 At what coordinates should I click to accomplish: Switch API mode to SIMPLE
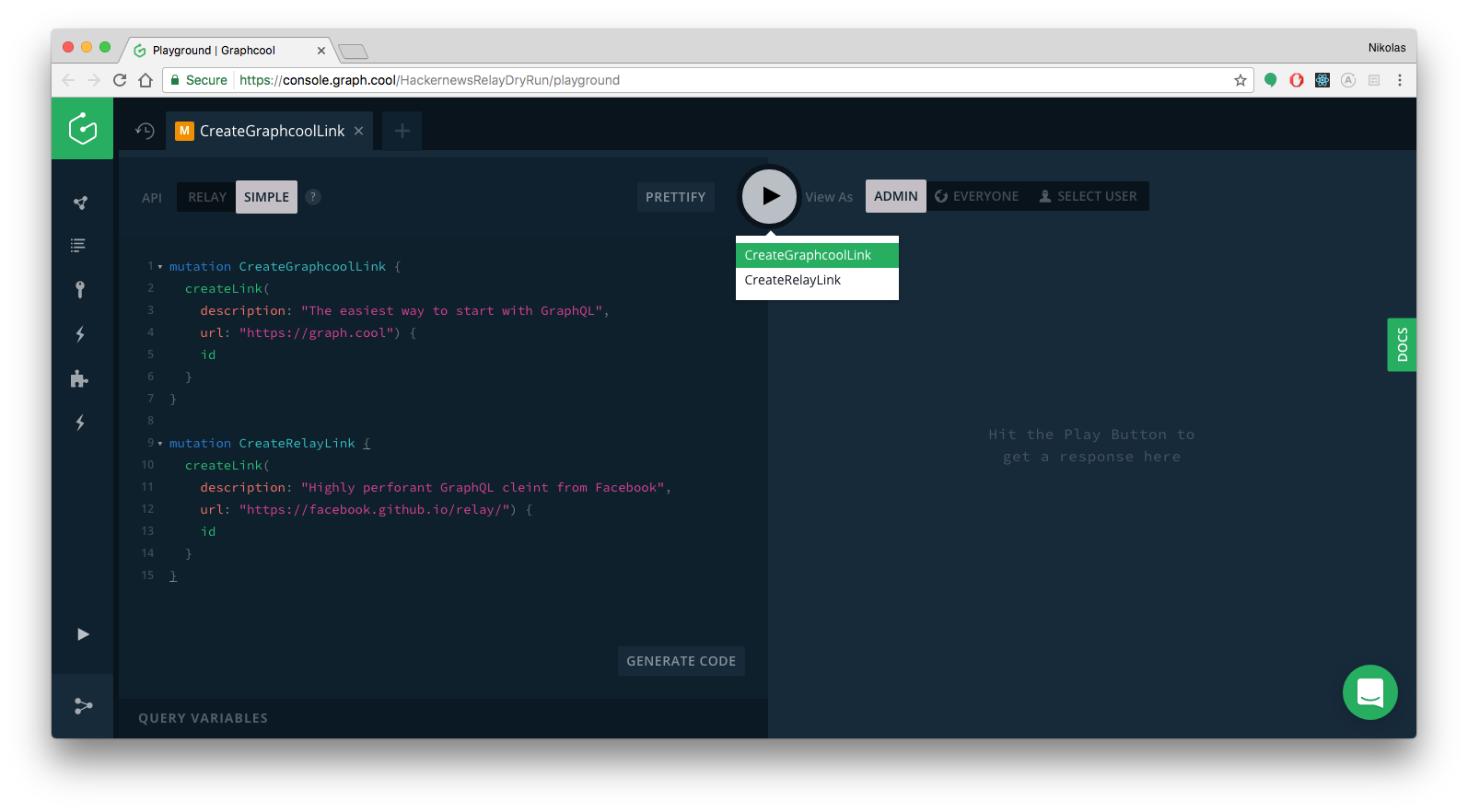point(266,197)
